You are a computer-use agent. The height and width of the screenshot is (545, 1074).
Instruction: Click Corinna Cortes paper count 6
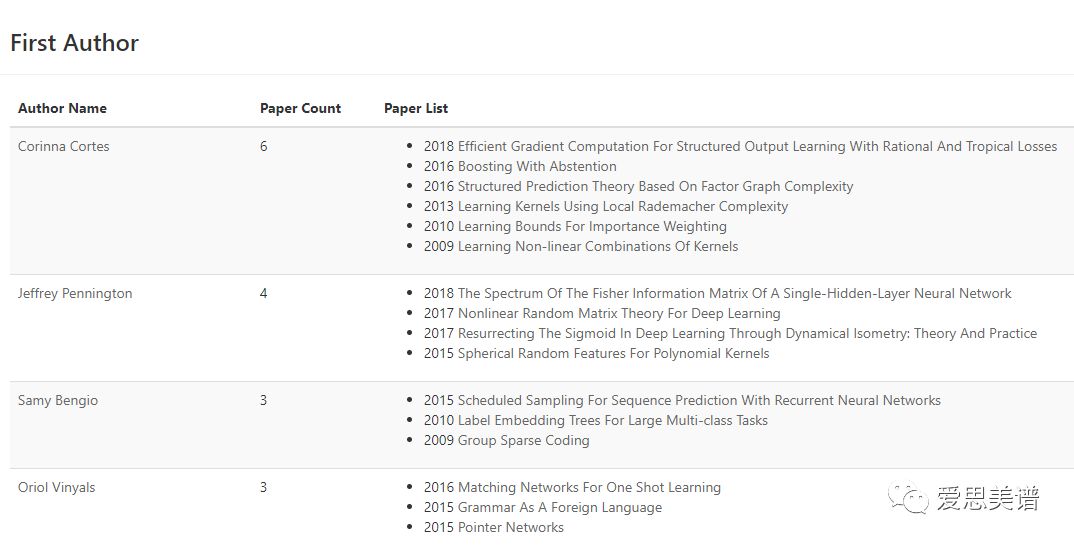[264, 146]
